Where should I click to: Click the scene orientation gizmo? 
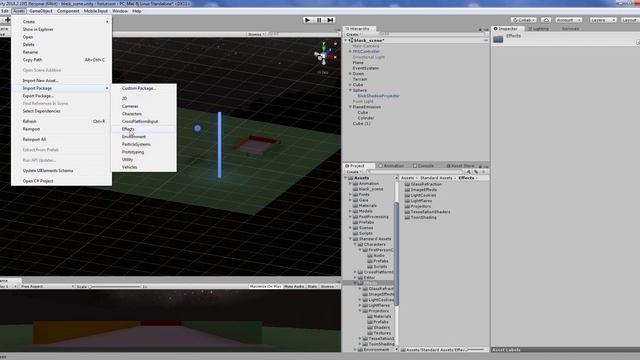pos(324,55)
